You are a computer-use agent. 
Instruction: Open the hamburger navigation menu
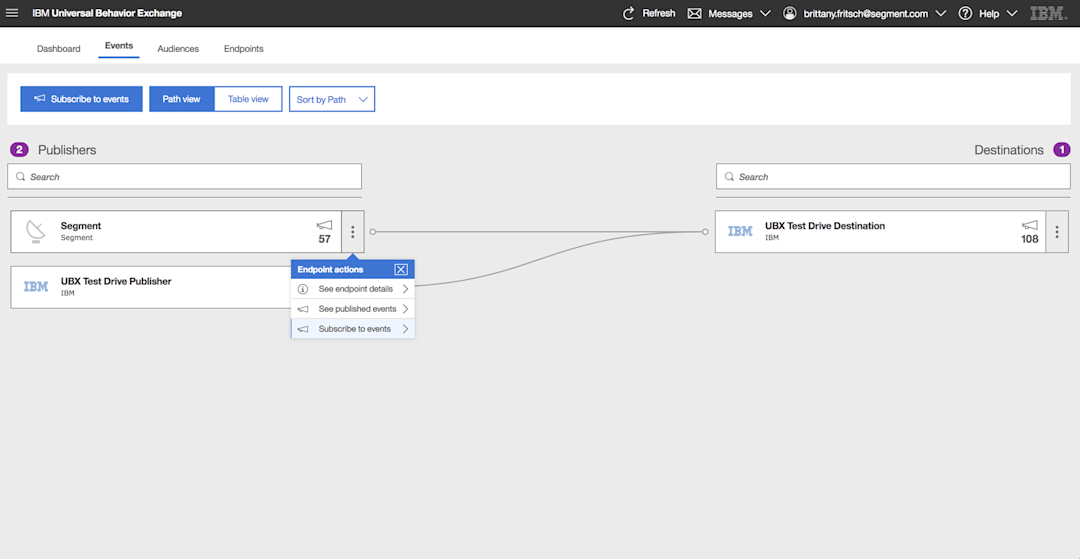coord(12,13)
